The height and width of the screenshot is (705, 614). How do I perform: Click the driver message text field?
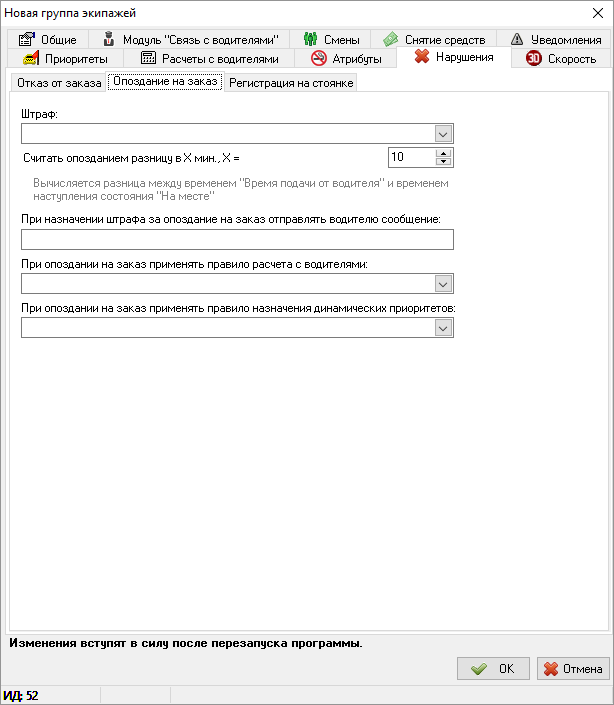[237, 240]
